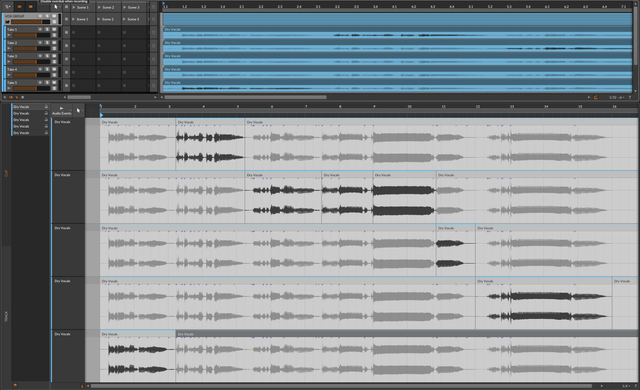
Task: Click the X icon below track list
Action: pos(22,97)
